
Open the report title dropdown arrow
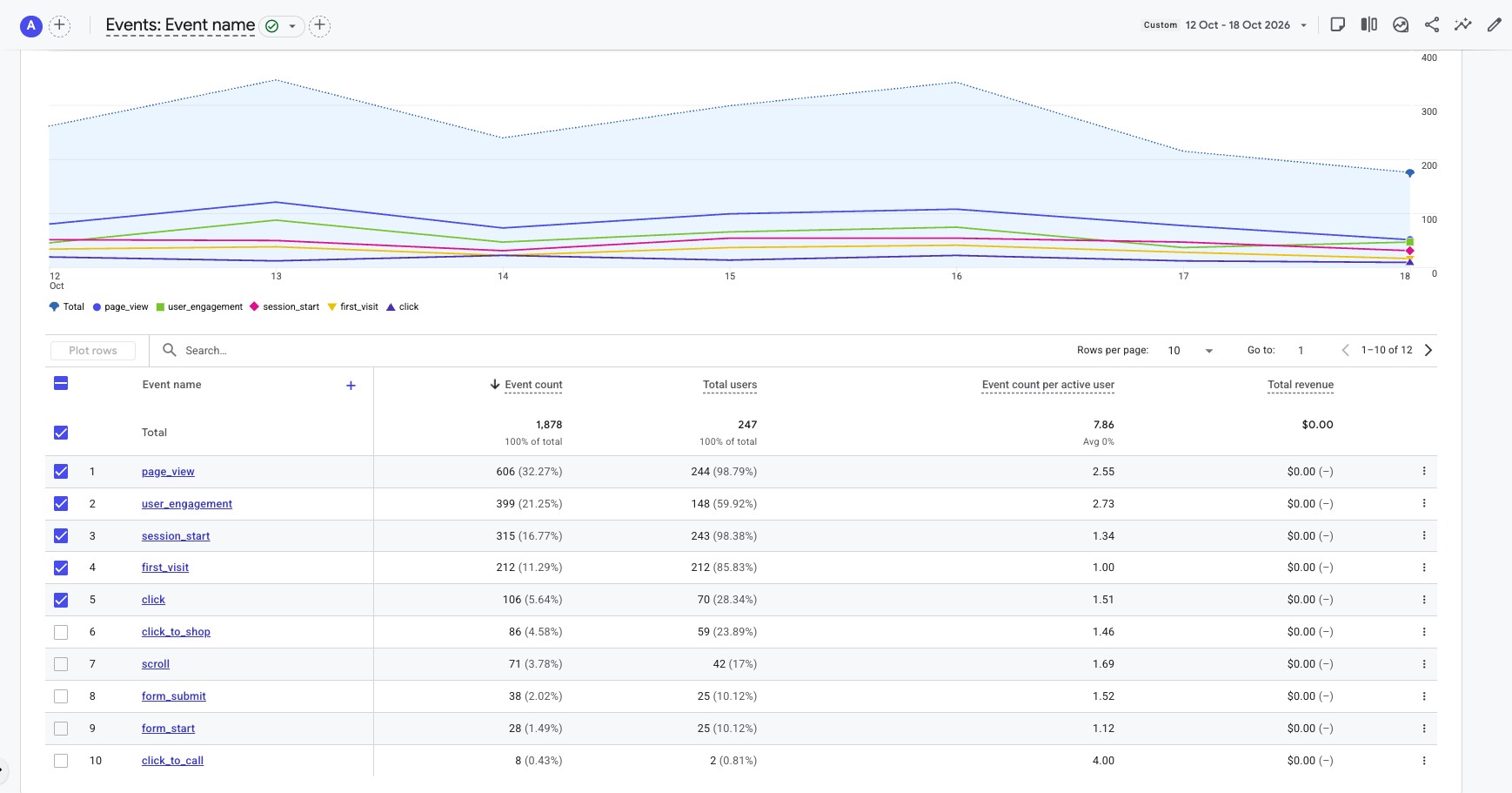[292, 26]
